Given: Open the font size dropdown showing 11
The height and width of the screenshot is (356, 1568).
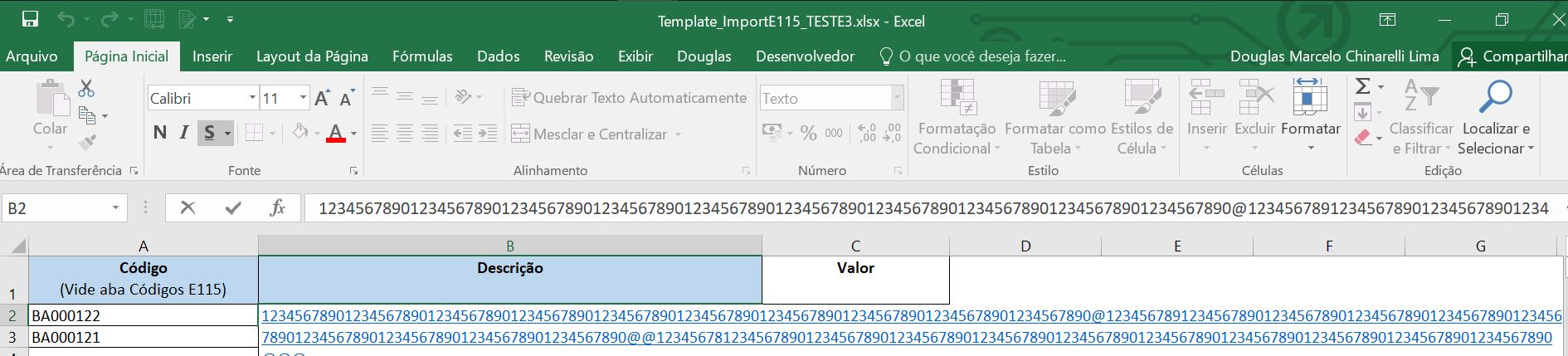Looking at the screenshot, I should (x=303, y=98).
